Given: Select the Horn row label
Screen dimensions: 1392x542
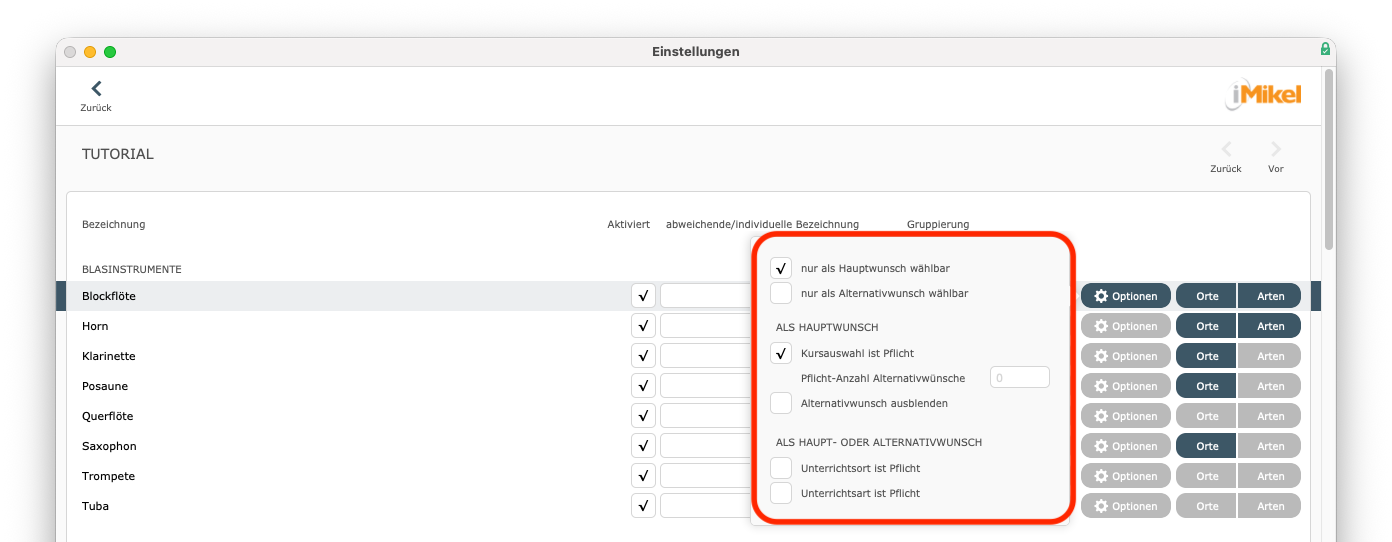Looking at the screenshot, I should click(x=95, y=326).
